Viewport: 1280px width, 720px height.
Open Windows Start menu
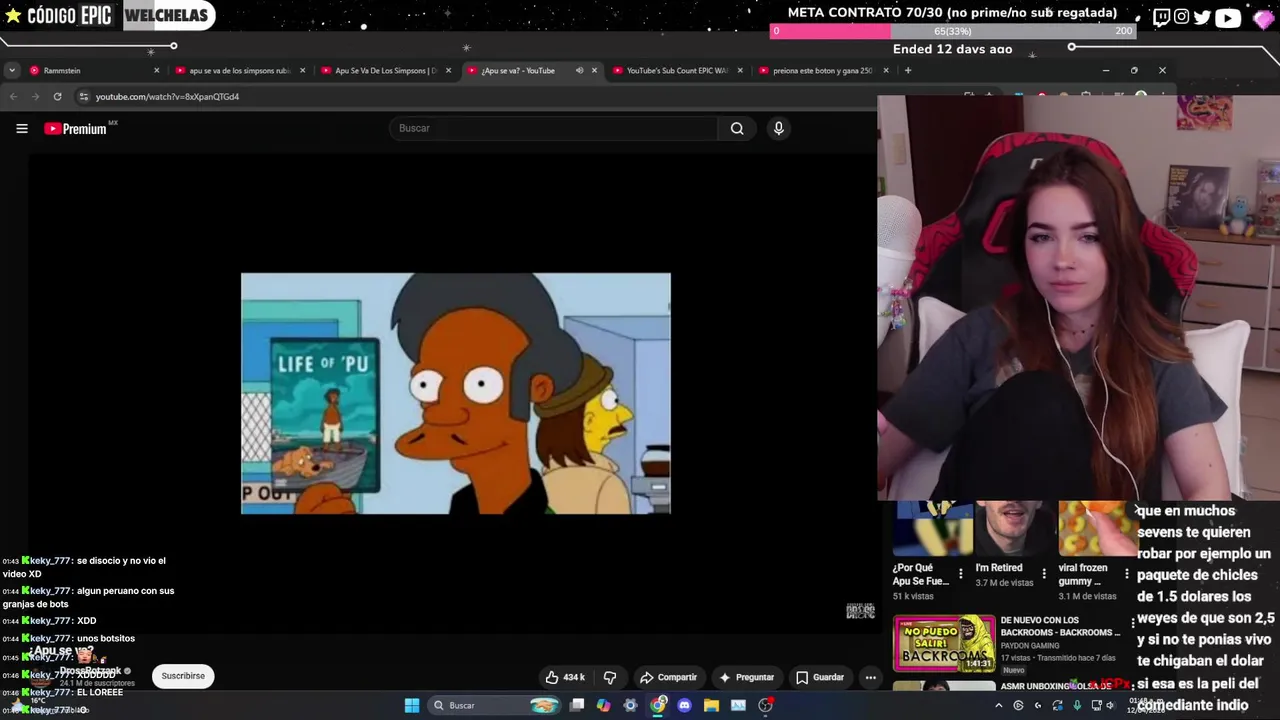[412, 705]
